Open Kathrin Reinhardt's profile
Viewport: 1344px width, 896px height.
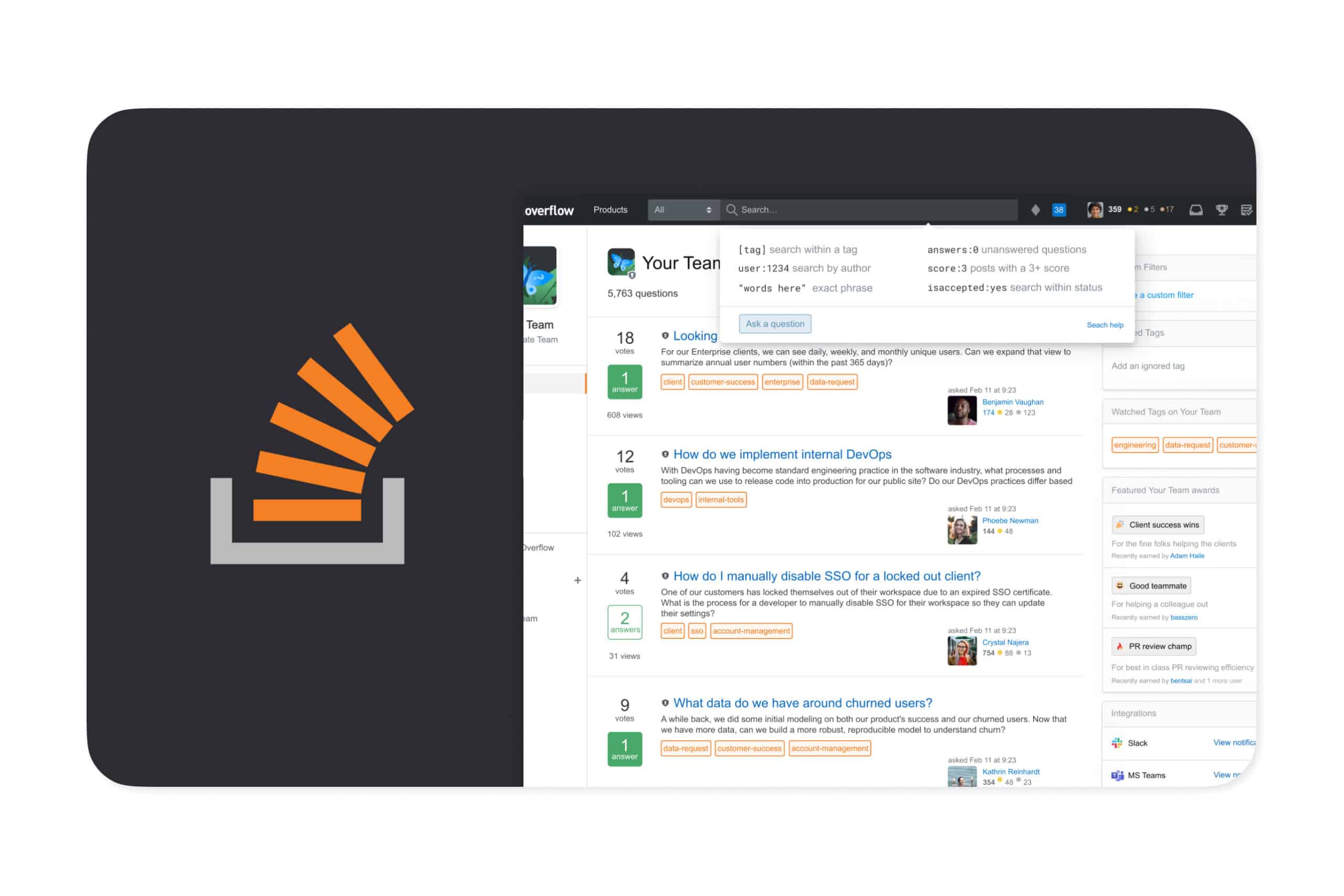point(1011,772)
